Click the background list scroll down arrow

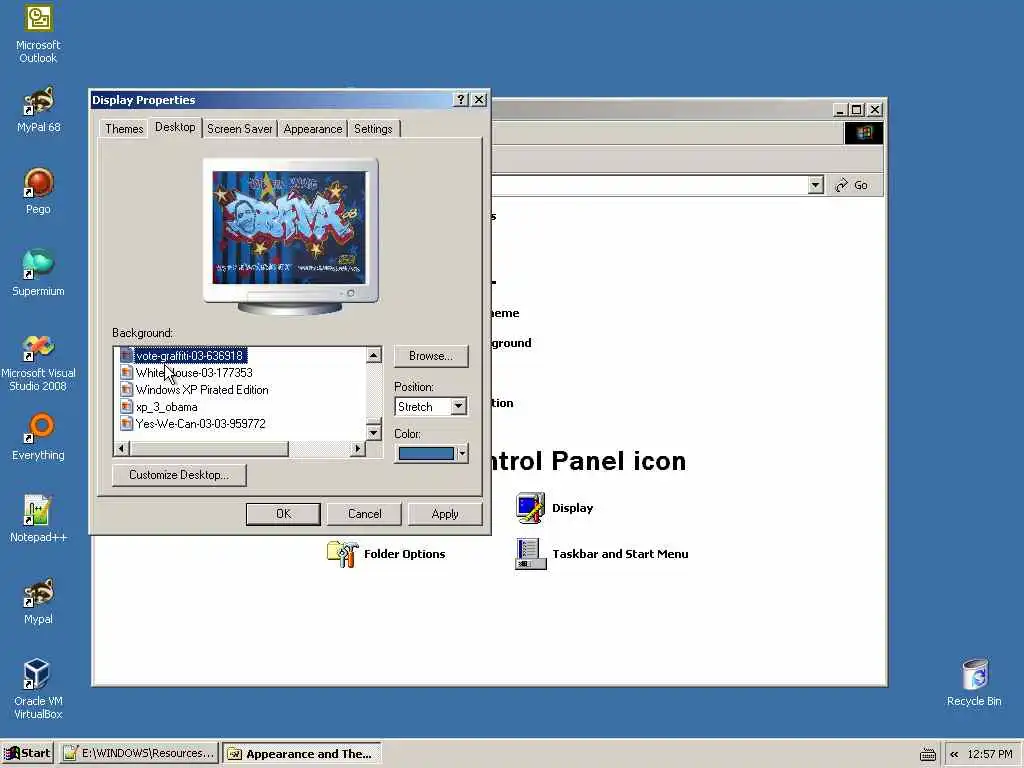click(374, 432)
